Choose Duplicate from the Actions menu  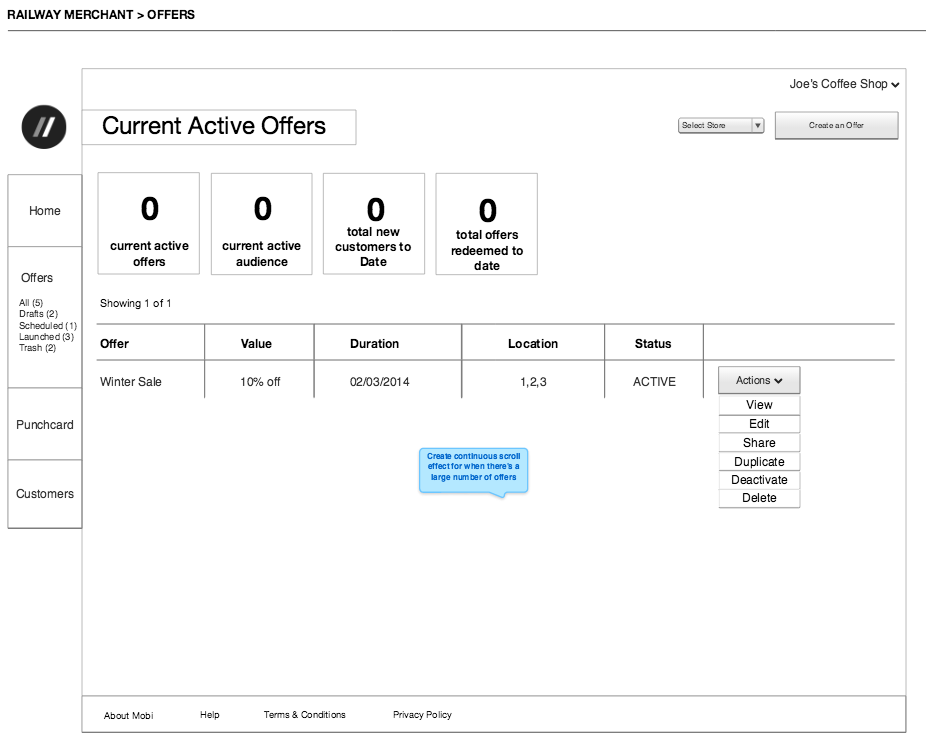759,462
